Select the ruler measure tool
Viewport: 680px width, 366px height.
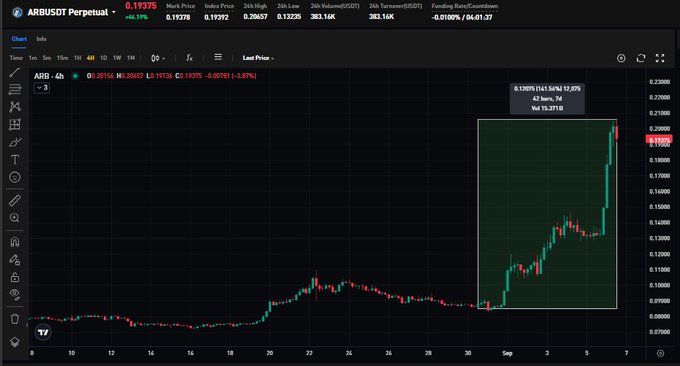coord(15,200)
